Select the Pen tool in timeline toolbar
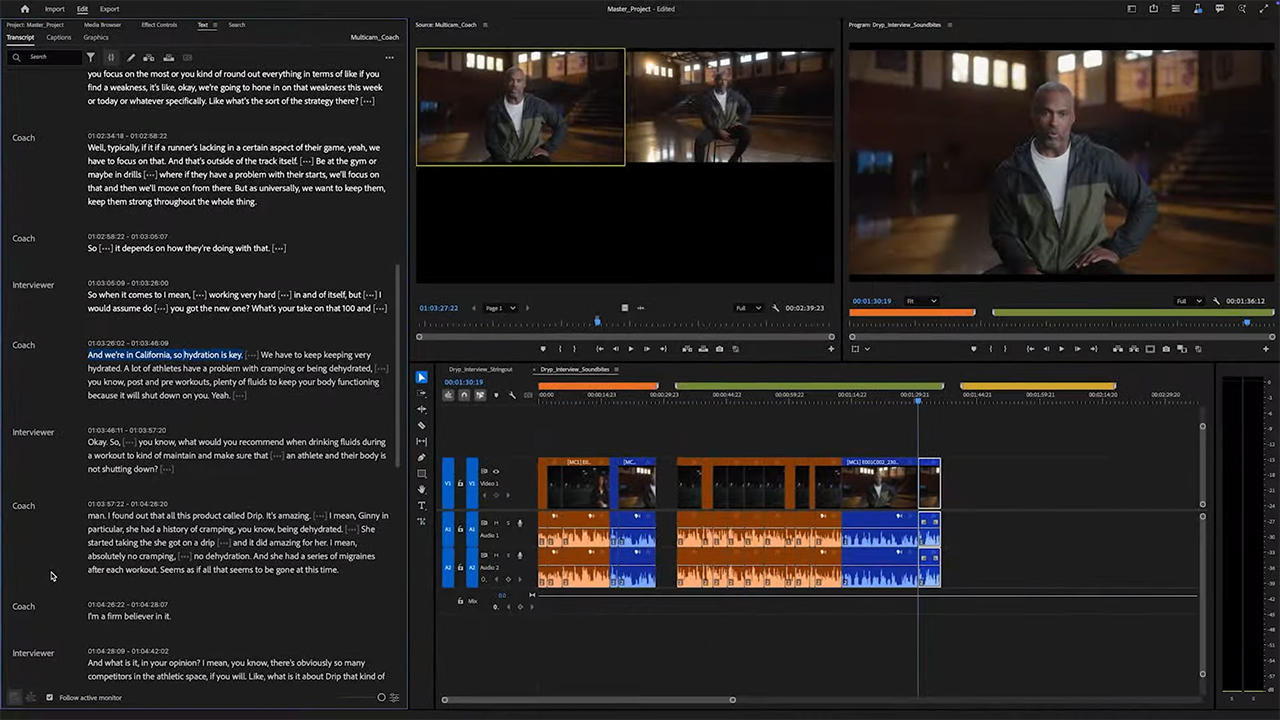1280x720 pixels. [x=421, y=457]
